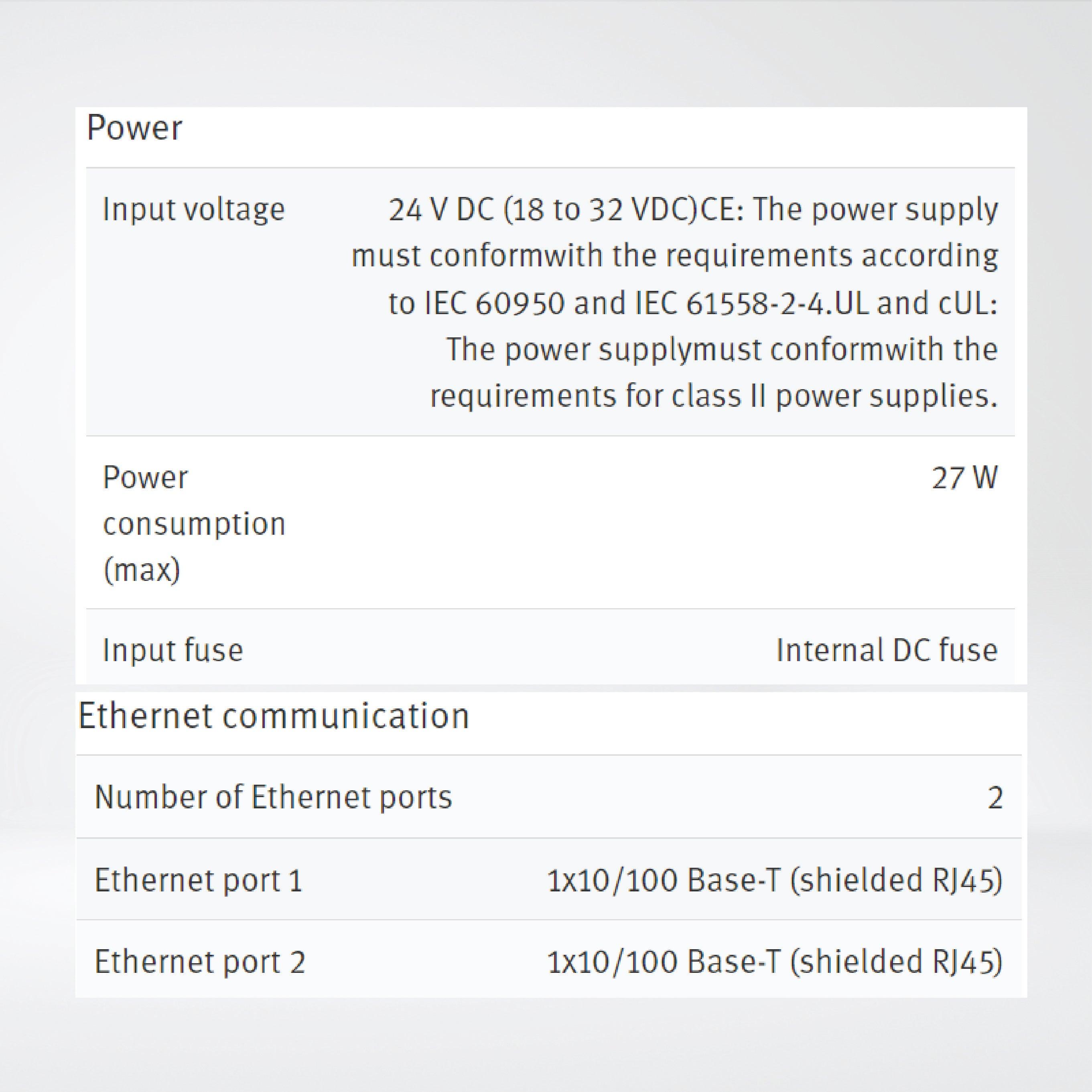Select the Ethernet port 2 label
1092x1092 pixels.
pos(199,962)
